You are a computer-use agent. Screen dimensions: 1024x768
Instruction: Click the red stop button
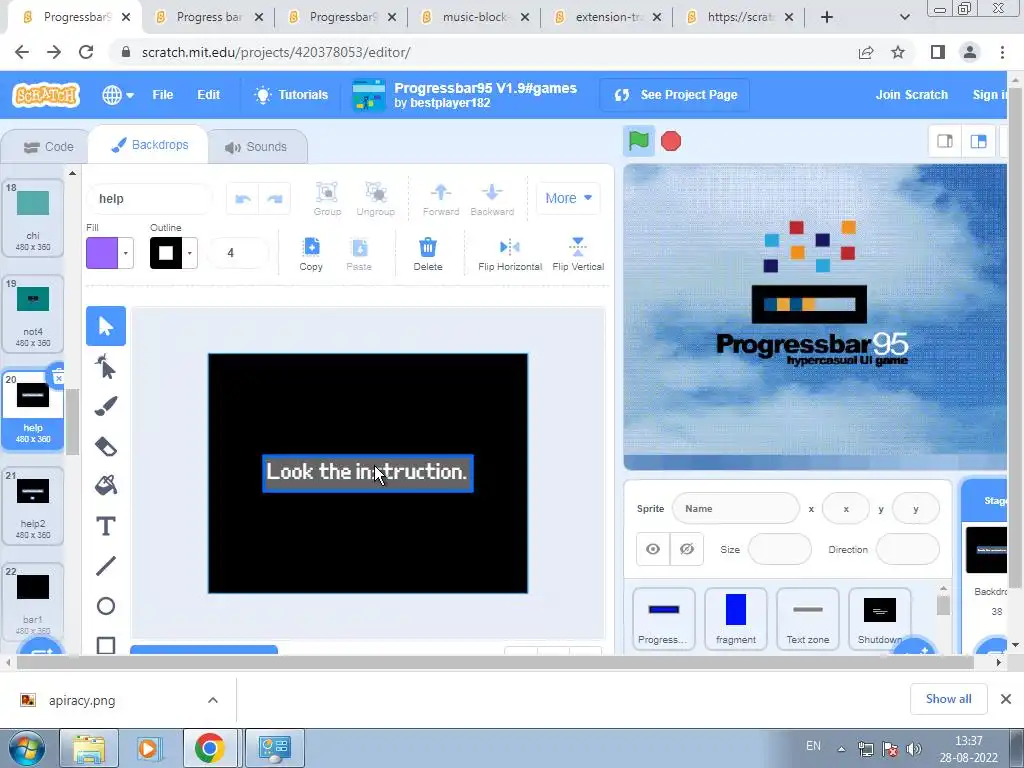(x=671, y=141)
